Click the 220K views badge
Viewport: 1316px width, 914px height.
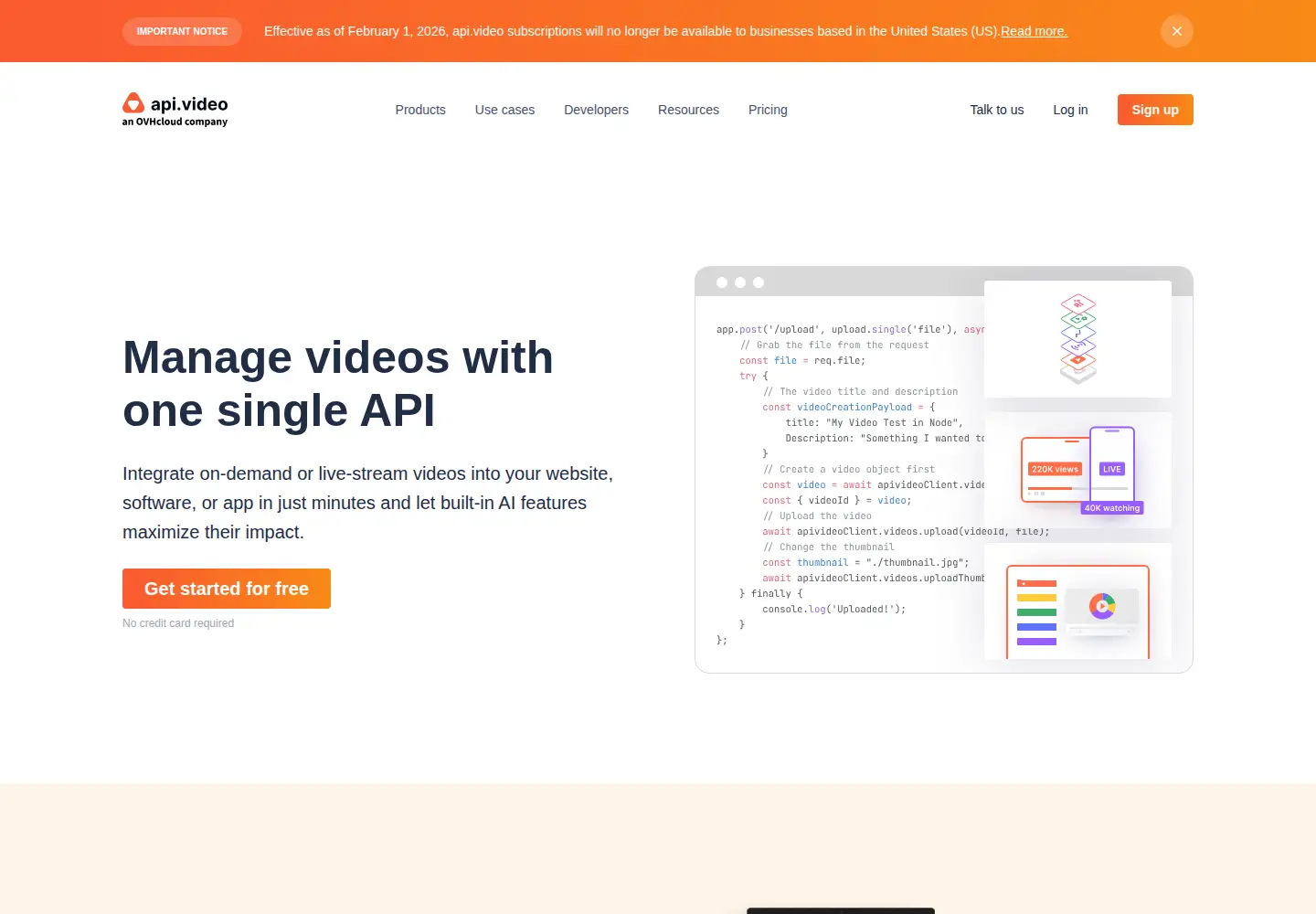coord(1055,469)
